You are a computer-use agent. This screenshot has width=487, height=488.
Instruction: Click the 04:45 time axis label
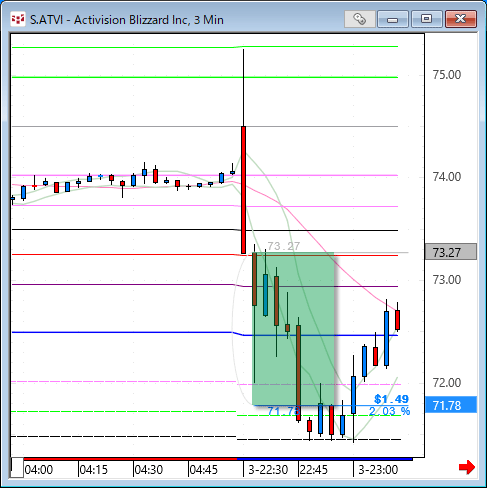click(x=204, y=470)
